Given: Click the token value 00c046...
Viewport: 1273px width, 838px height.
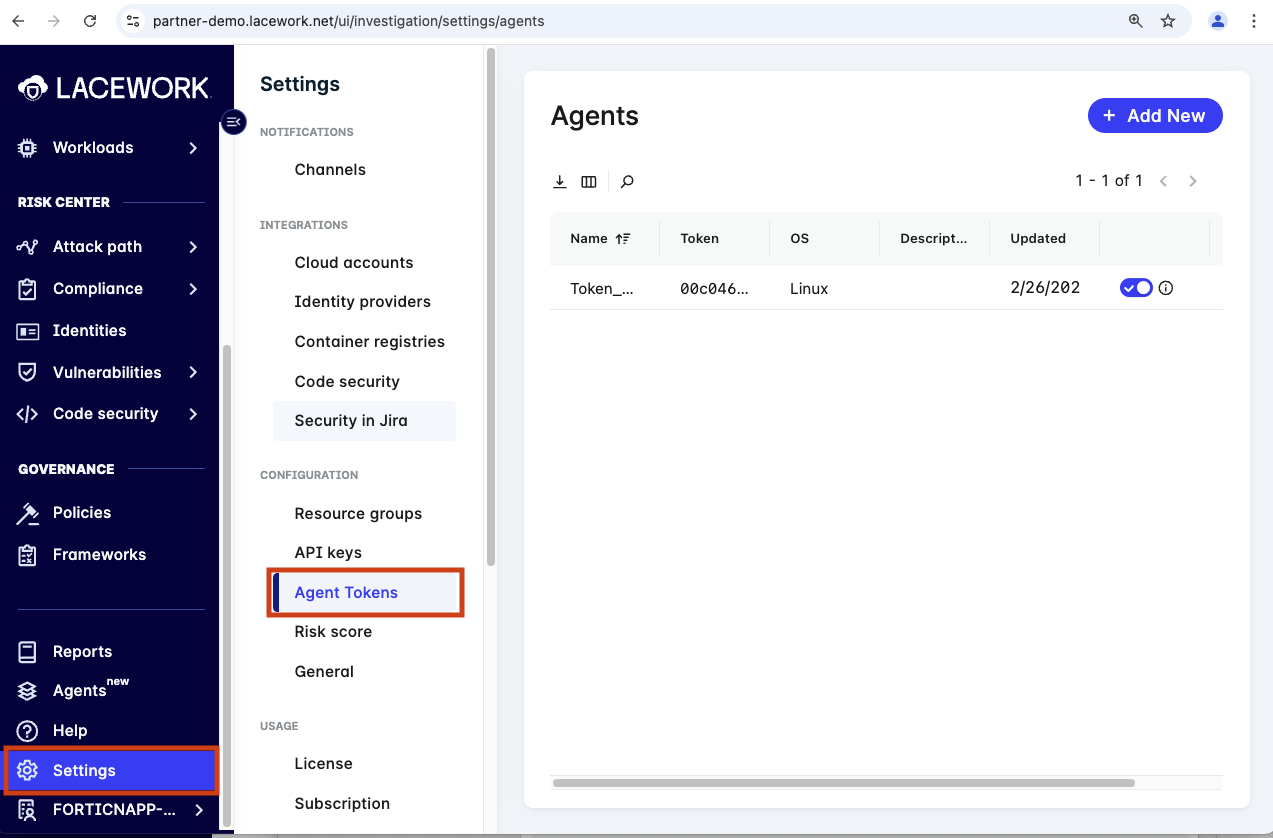Looking at the screenshot, I should click(x=714, y=289).
